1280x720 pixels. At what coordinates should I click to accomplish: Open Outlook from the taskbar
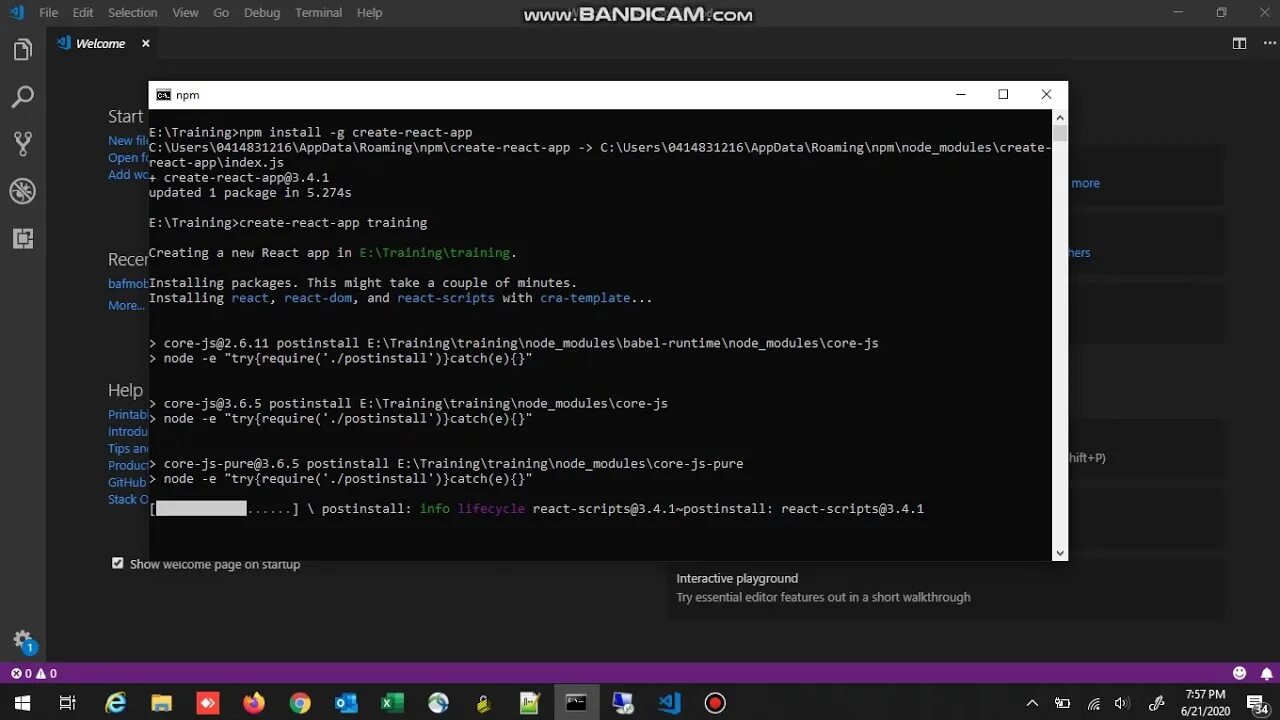(346, 703)
